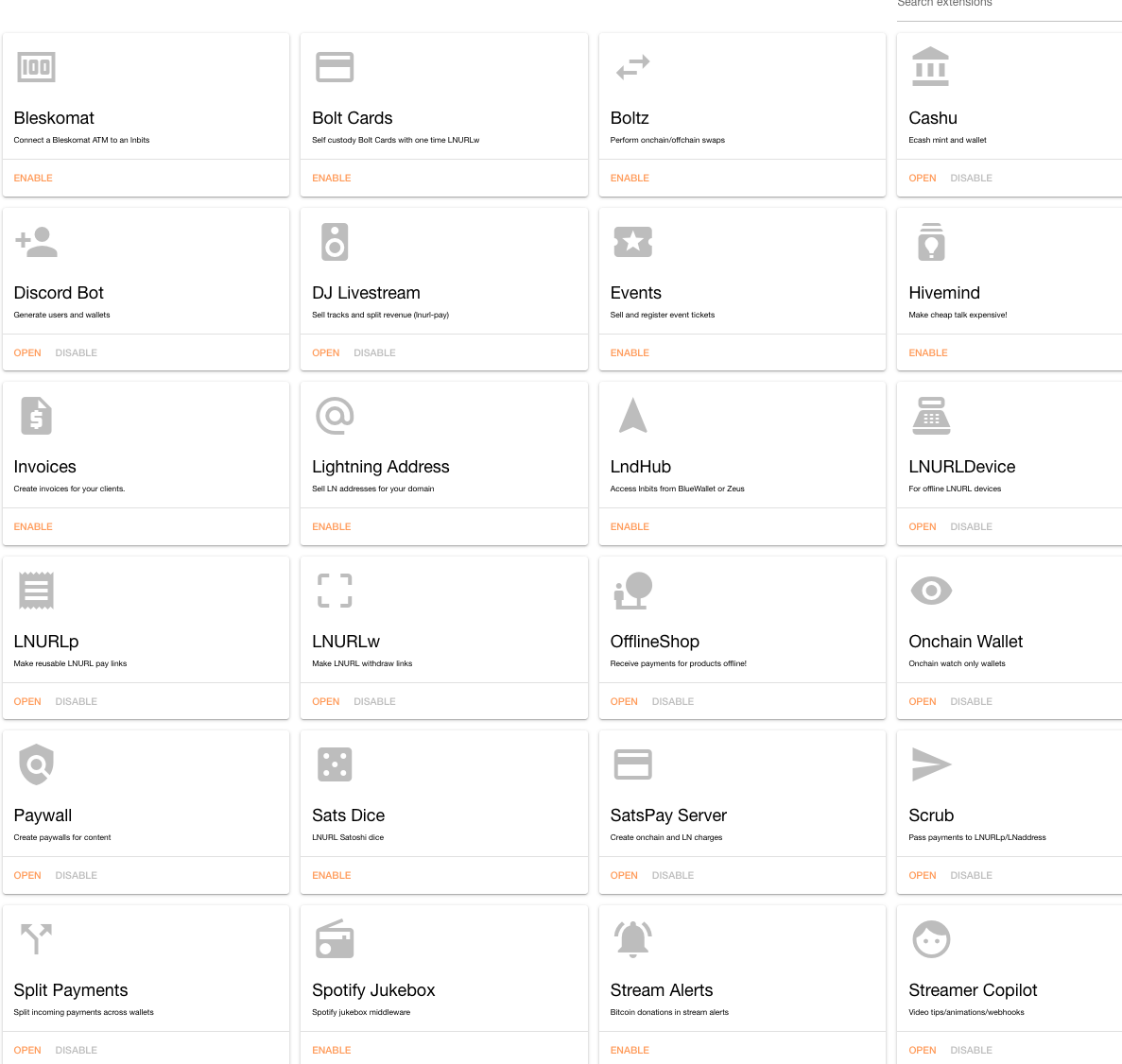
Task: Disable the Discord Bot extension
Action: (x=76, y=352)
